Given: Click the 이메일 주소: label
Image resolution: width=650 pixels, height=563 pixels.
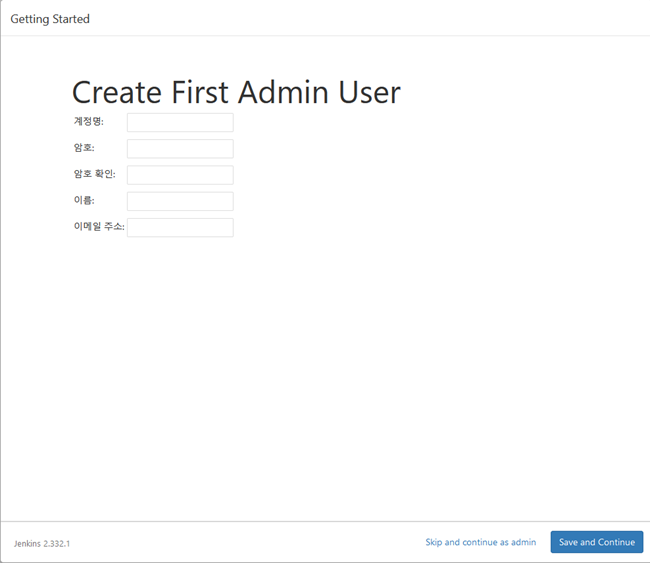Looking at the screenshot, I should coord(99,226).
